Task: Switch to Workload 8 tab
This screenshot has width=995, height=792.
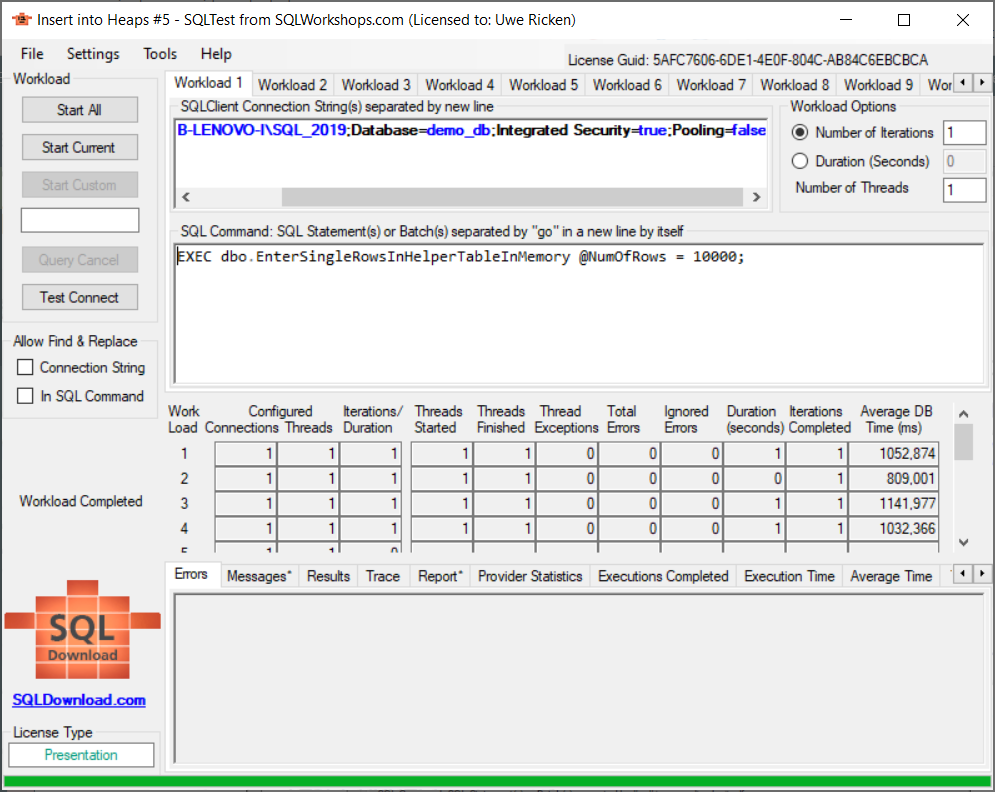Action: tap(794, 85)
